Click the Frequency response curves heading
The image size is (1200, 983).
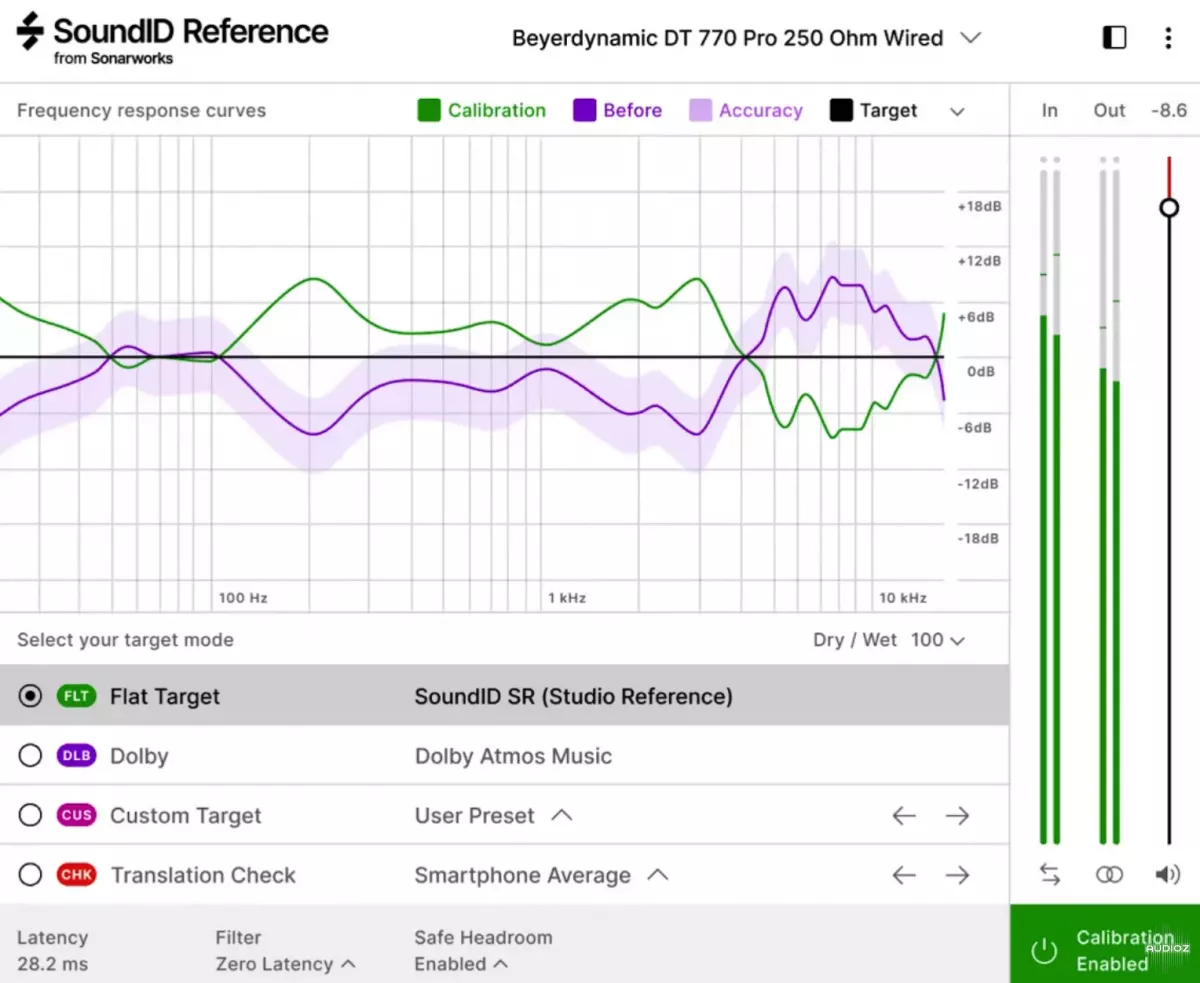click(142, 111)
